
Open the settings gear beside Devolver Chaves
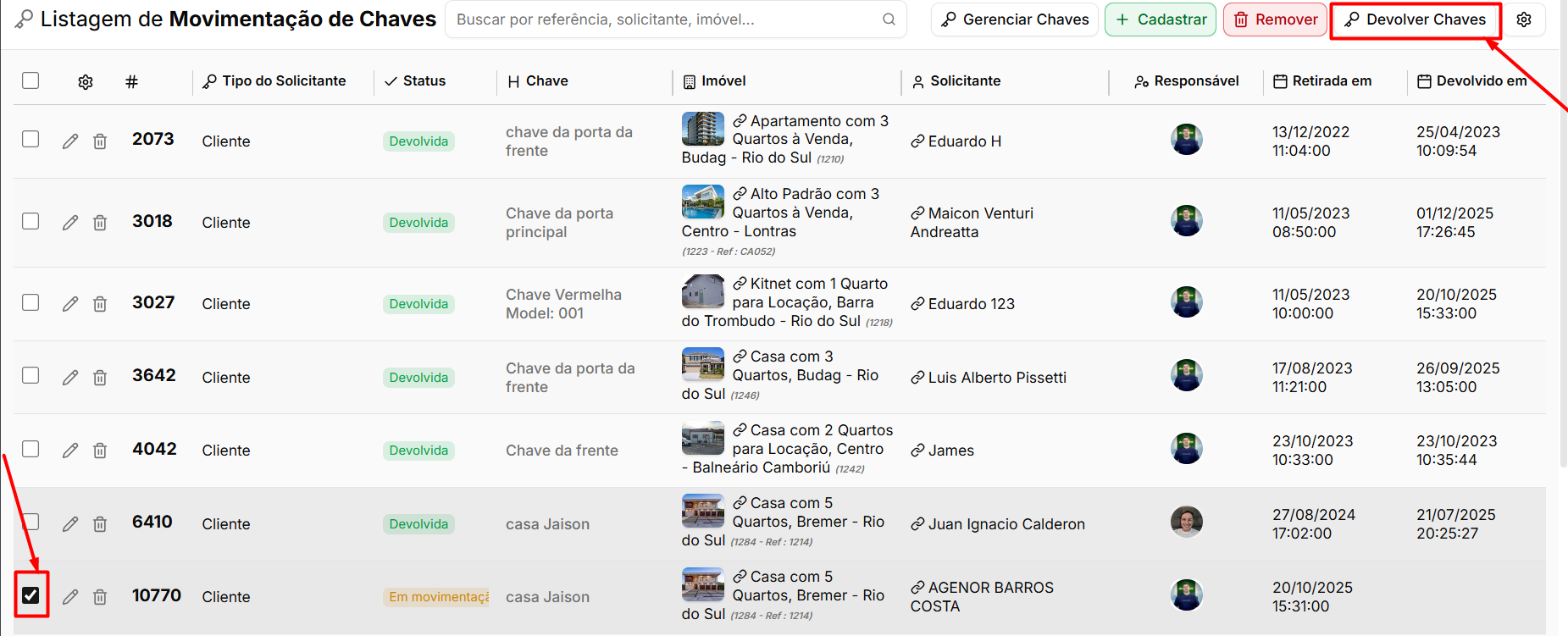(x=1524, y=19)
